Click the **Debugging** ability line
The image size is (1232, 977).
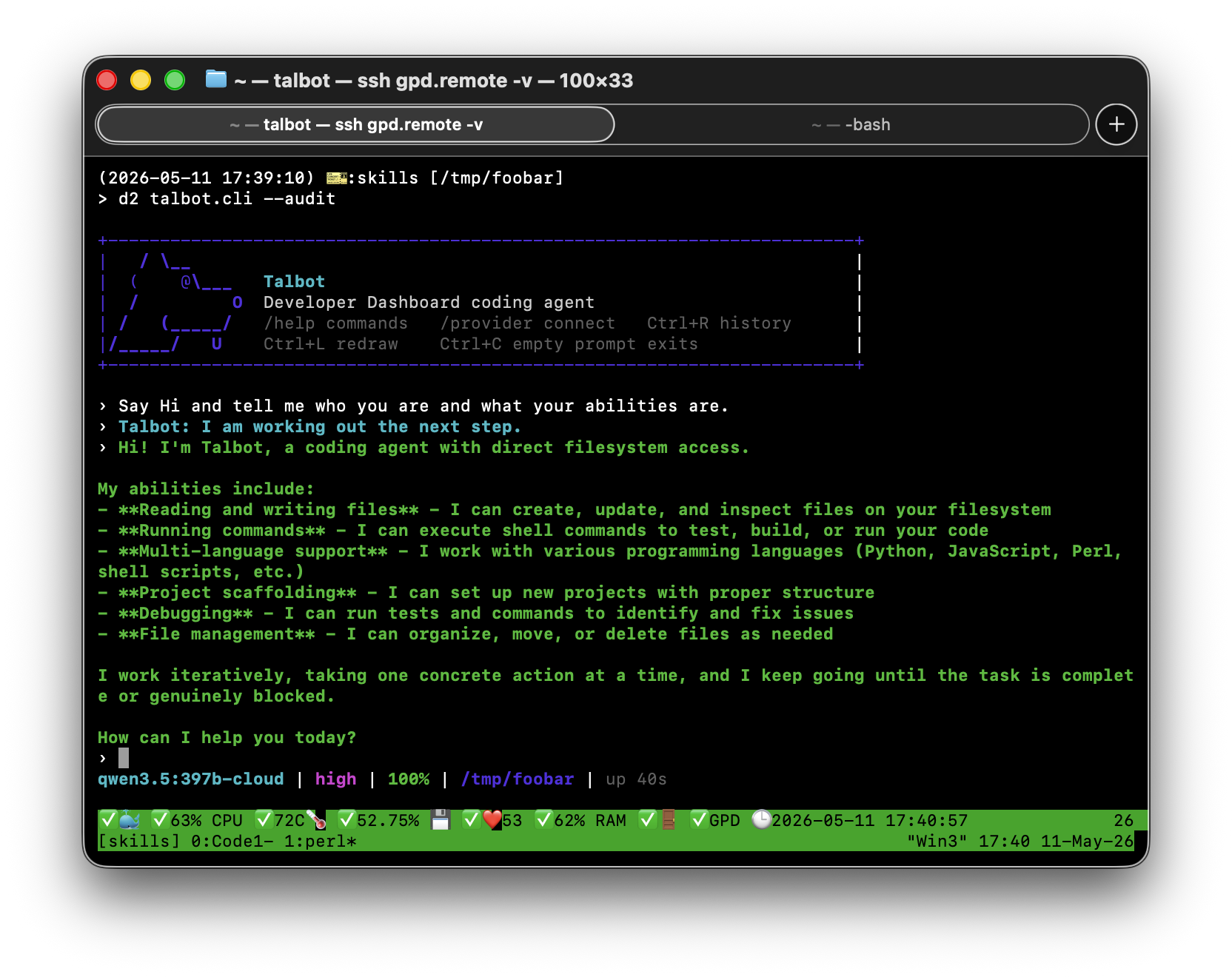(x=476, y=613)
